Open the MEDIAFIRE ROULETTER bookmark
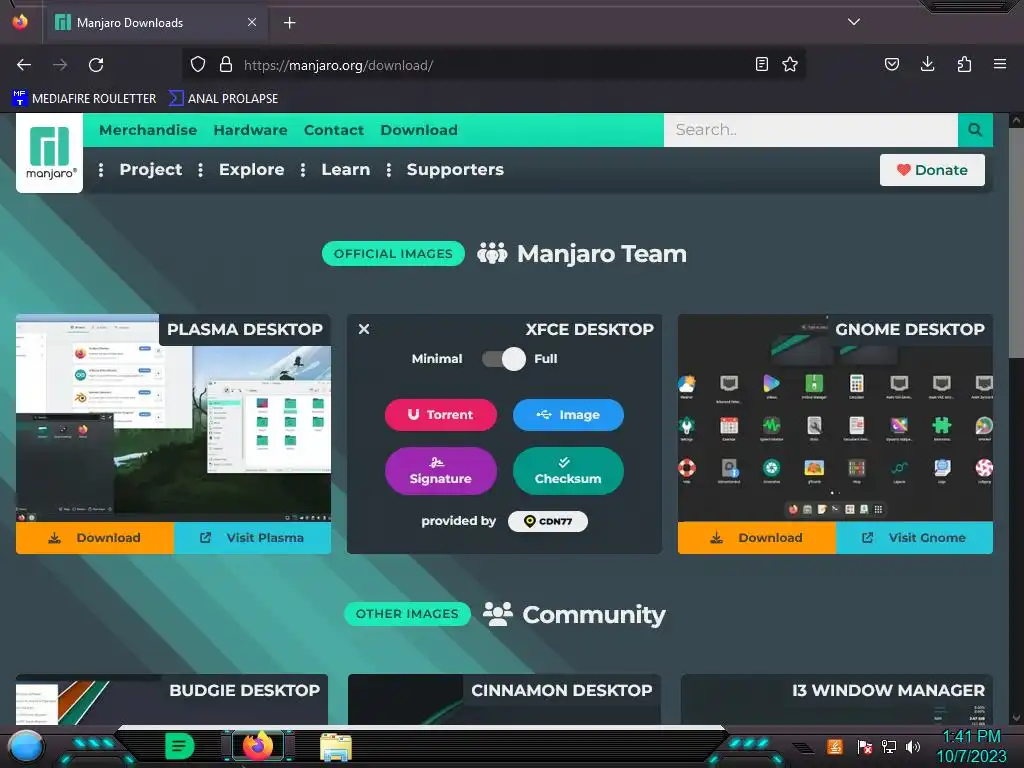 (84, 99)
